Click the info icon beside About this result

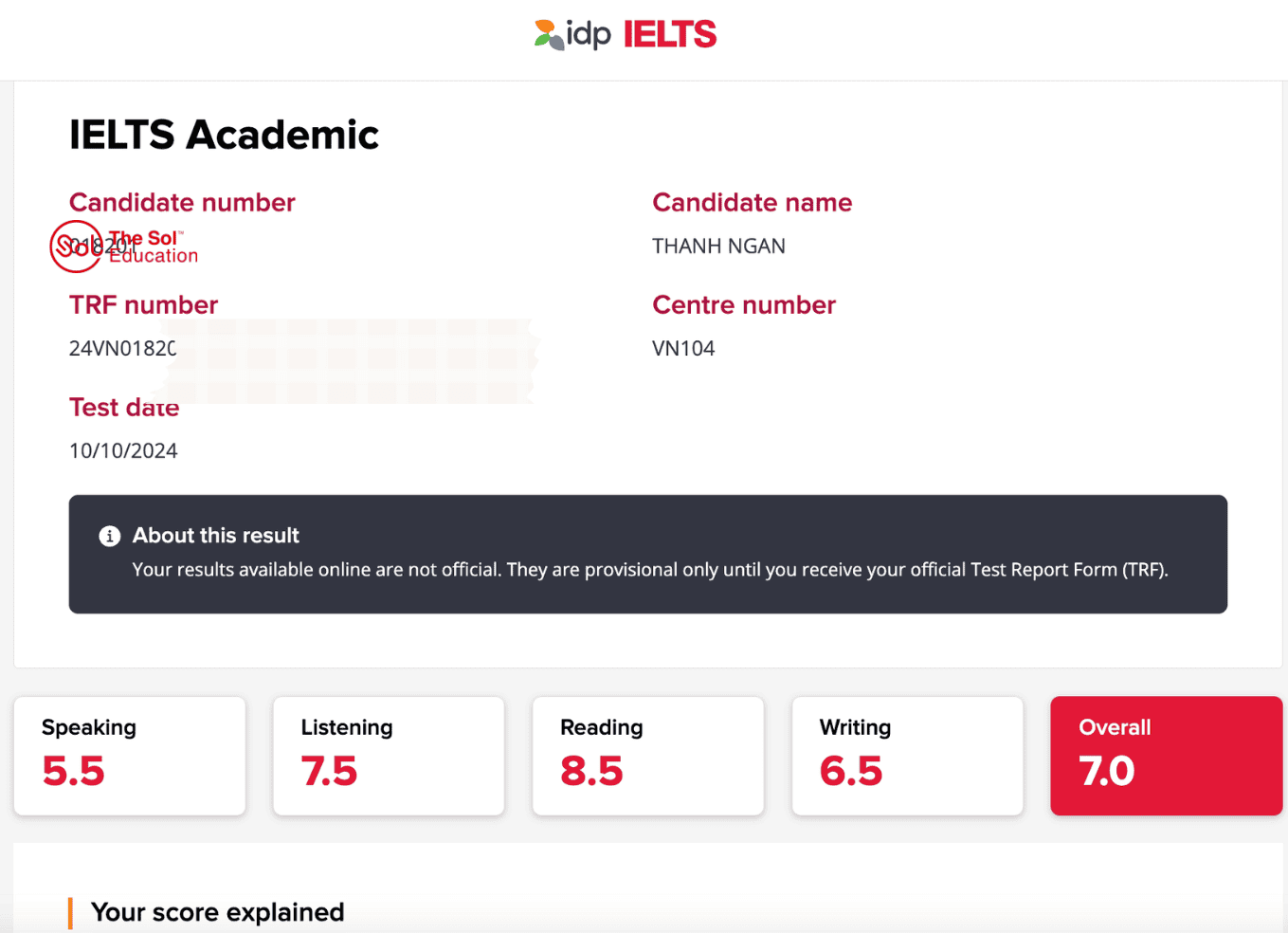click(110, 536)
